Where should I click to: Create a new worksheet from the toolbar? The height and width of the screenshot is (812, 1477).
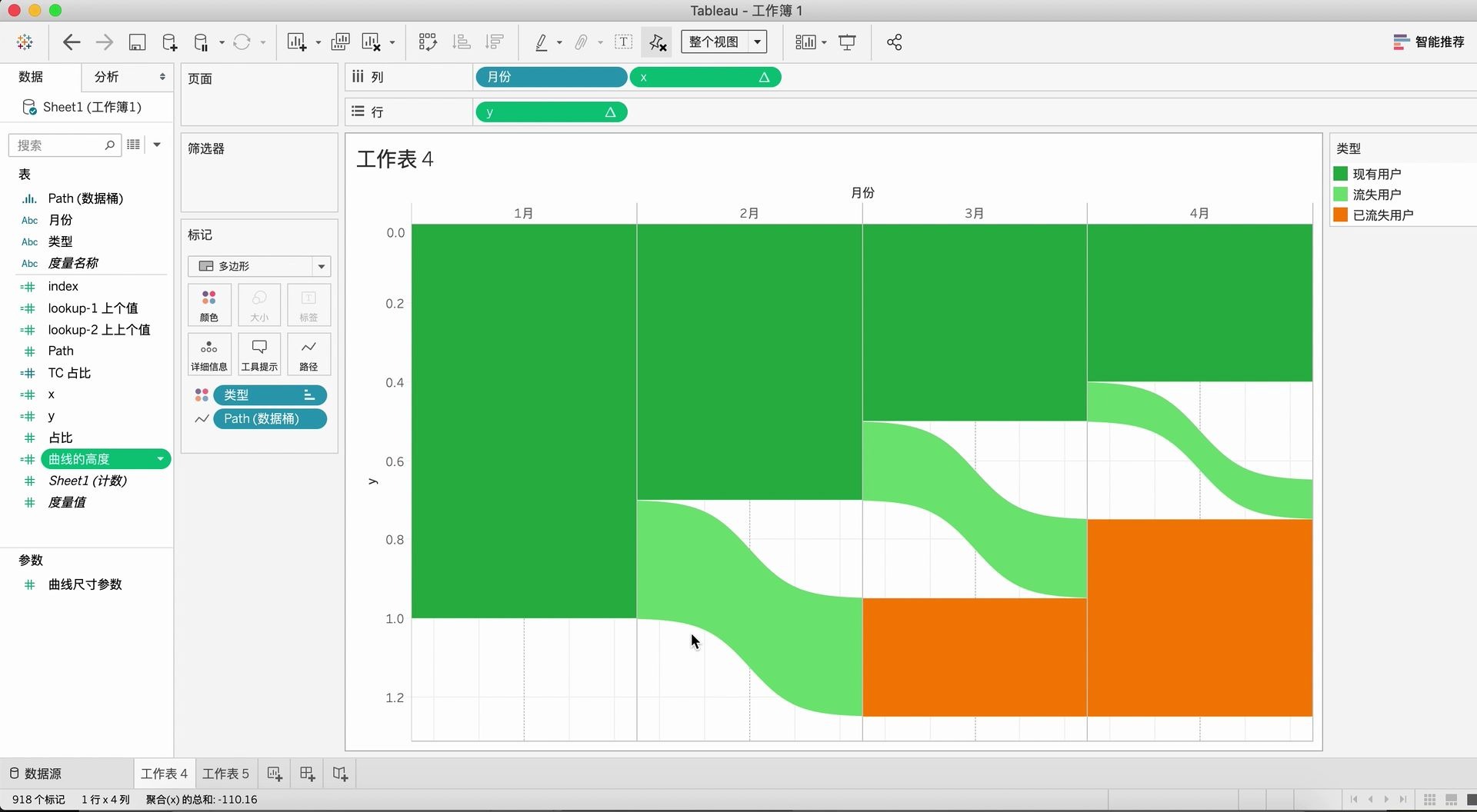297,42
